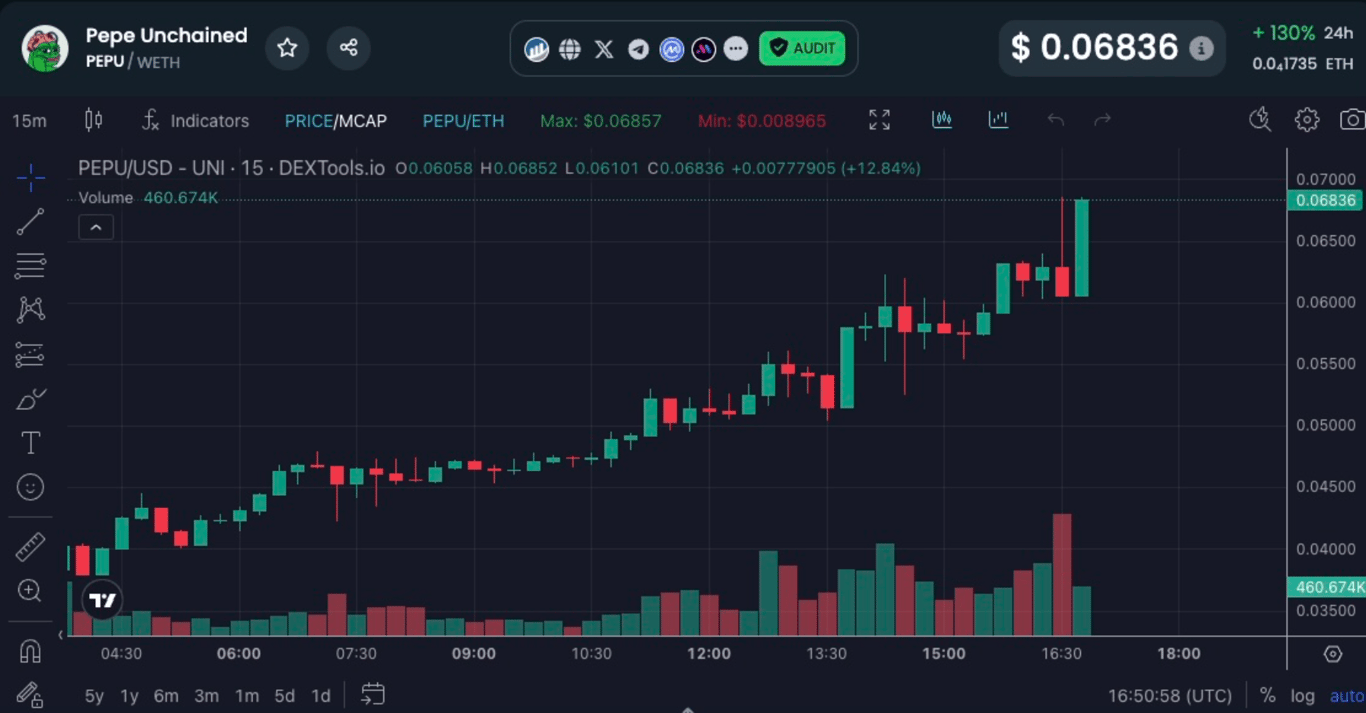Enter fullscreen chart mode icon
The height and width of the screenshot is (713, 1366).
point(879,120)
